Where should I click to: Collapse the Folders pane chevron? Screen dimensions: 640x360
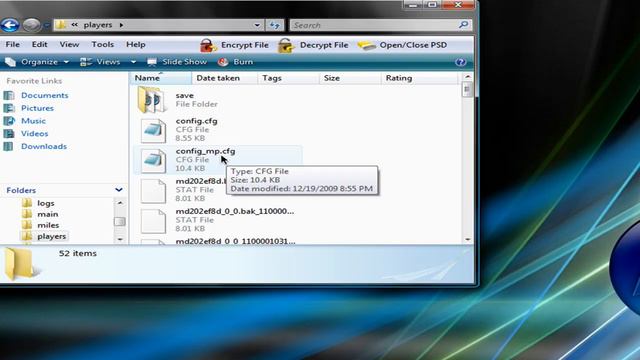pyautogui.click(x=119, y=190)
